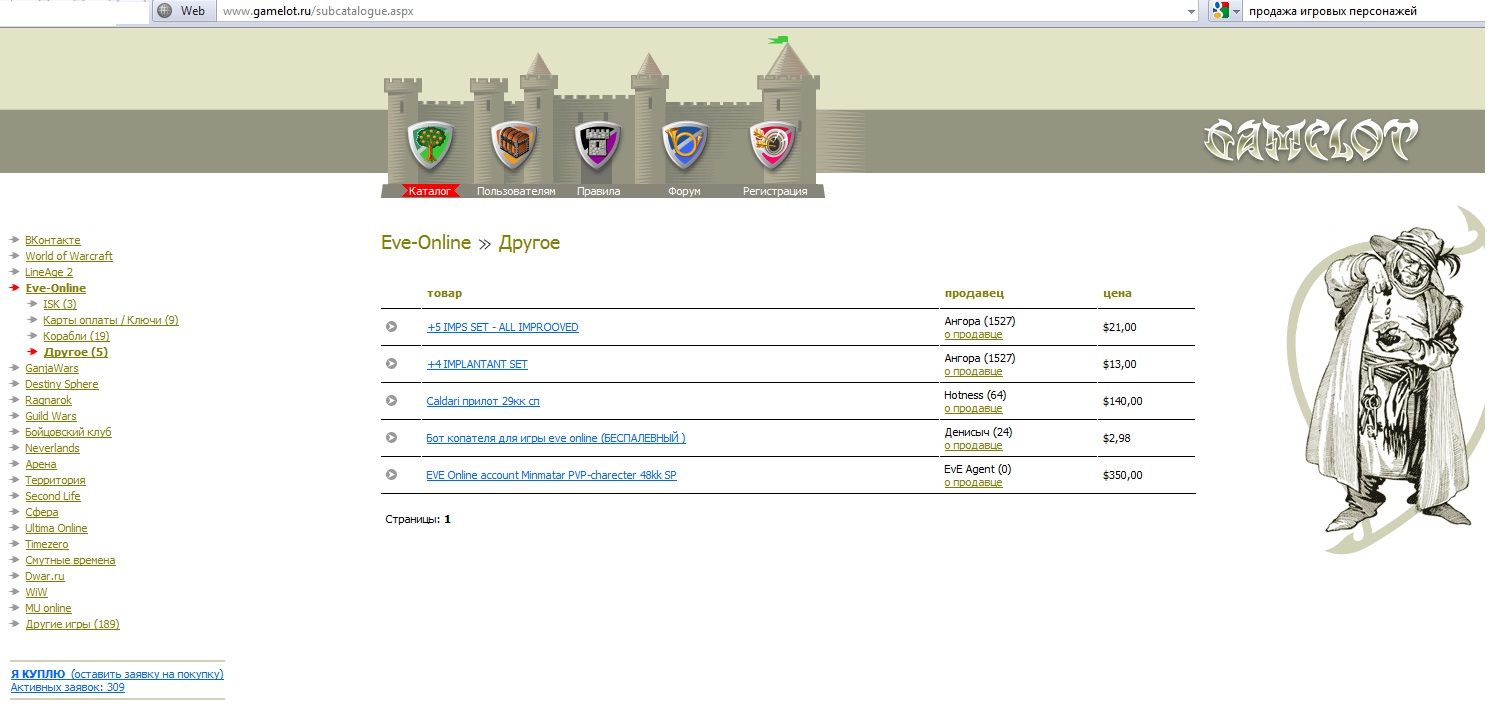Click the arrow icon beside Бот копателя
The image size is (1499, 709).
[391, 438]
